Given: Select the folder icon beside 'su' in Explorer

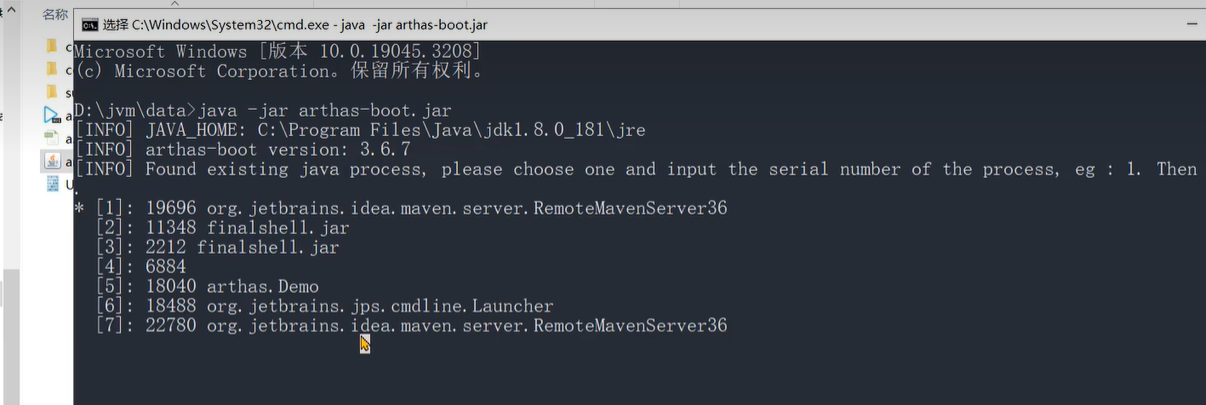Looking at the screenshot, I should coord(52,92).
